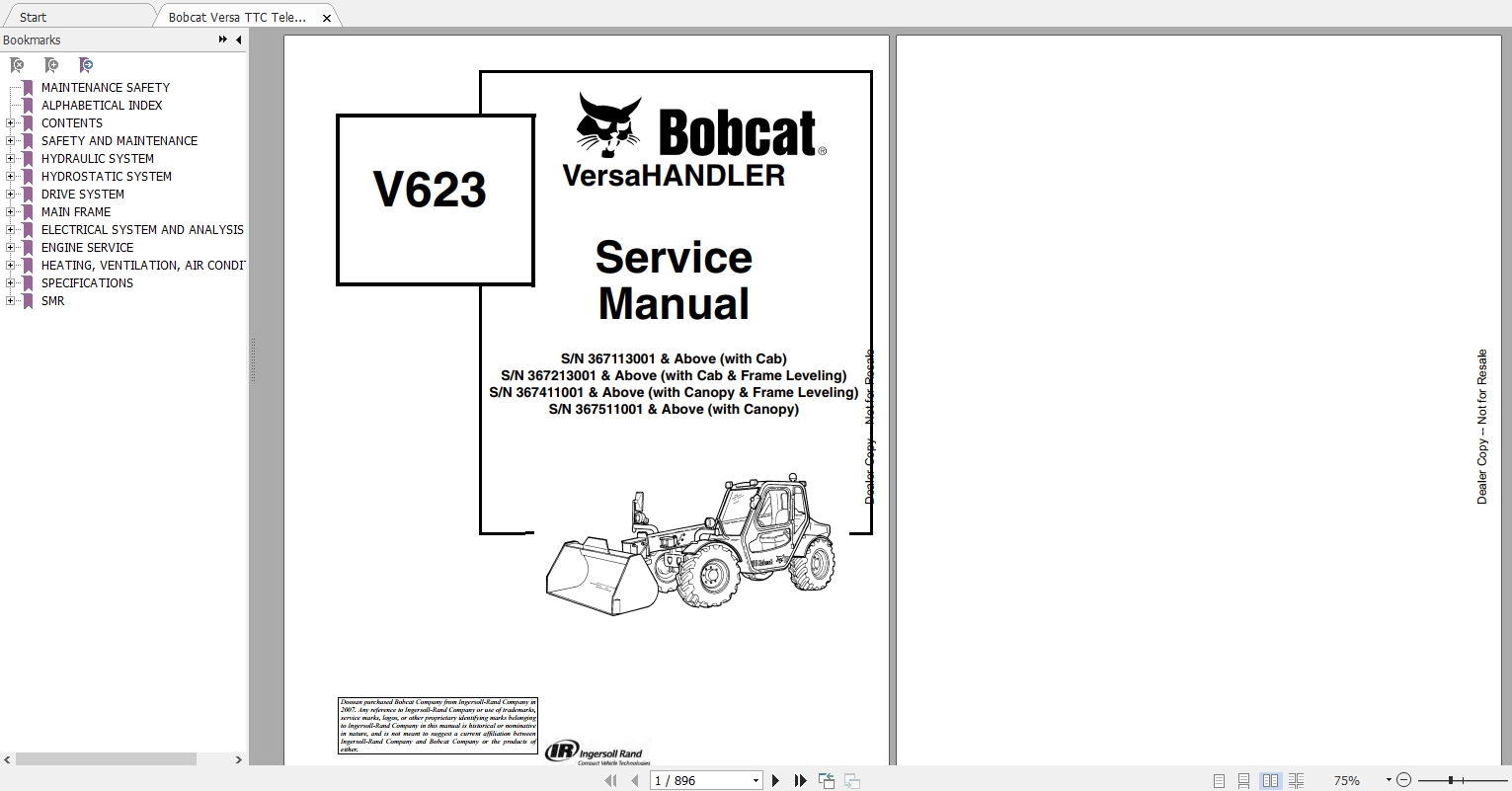
Task: Open the ELECTRICAL SYSTEM AND ANALYSIS bookmark
Action: click(142, 230)
